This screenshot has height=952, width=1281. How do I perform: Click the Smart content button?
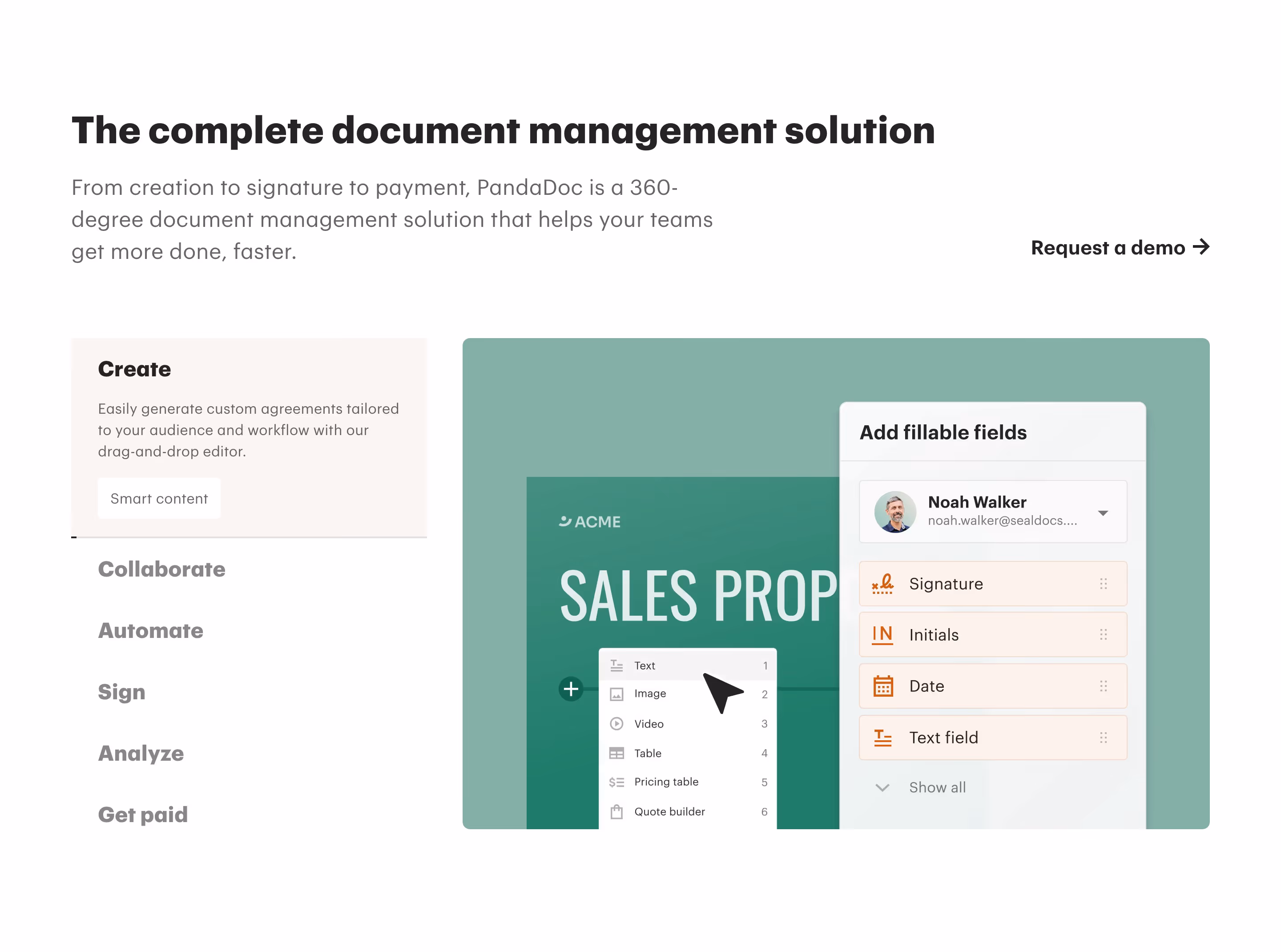[x=159, y=499]
